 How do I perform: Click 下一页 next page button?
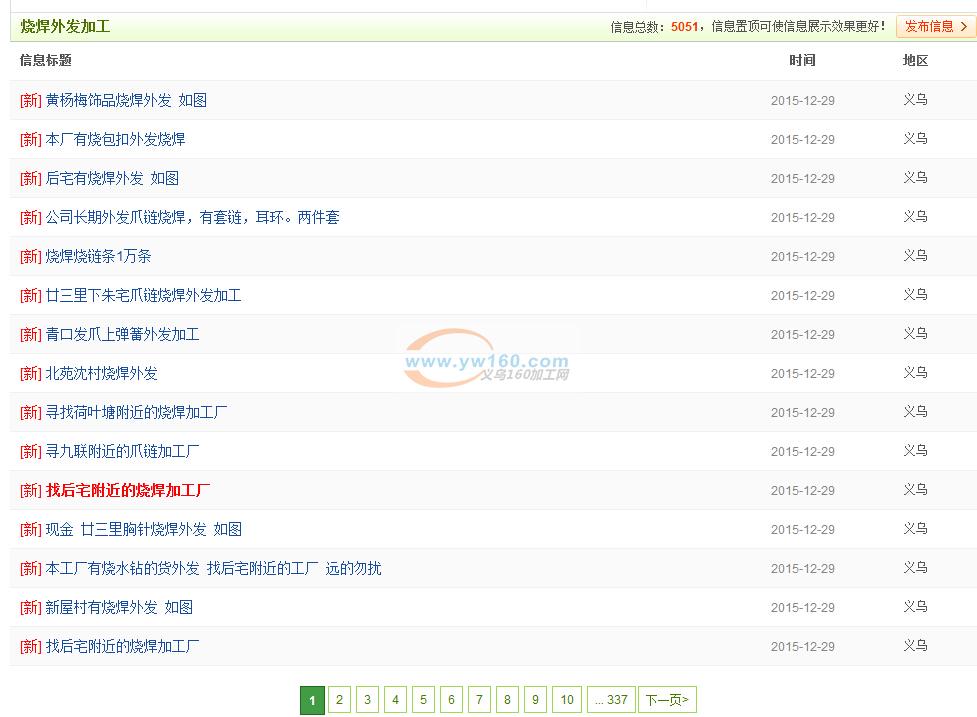click(x=667, y=700)
